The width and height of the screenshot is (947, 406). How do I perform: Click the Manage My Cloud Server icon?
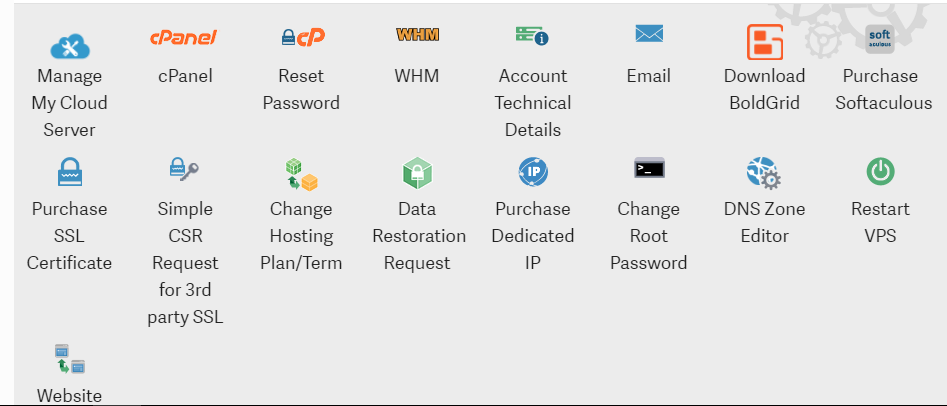click(69, 45)
